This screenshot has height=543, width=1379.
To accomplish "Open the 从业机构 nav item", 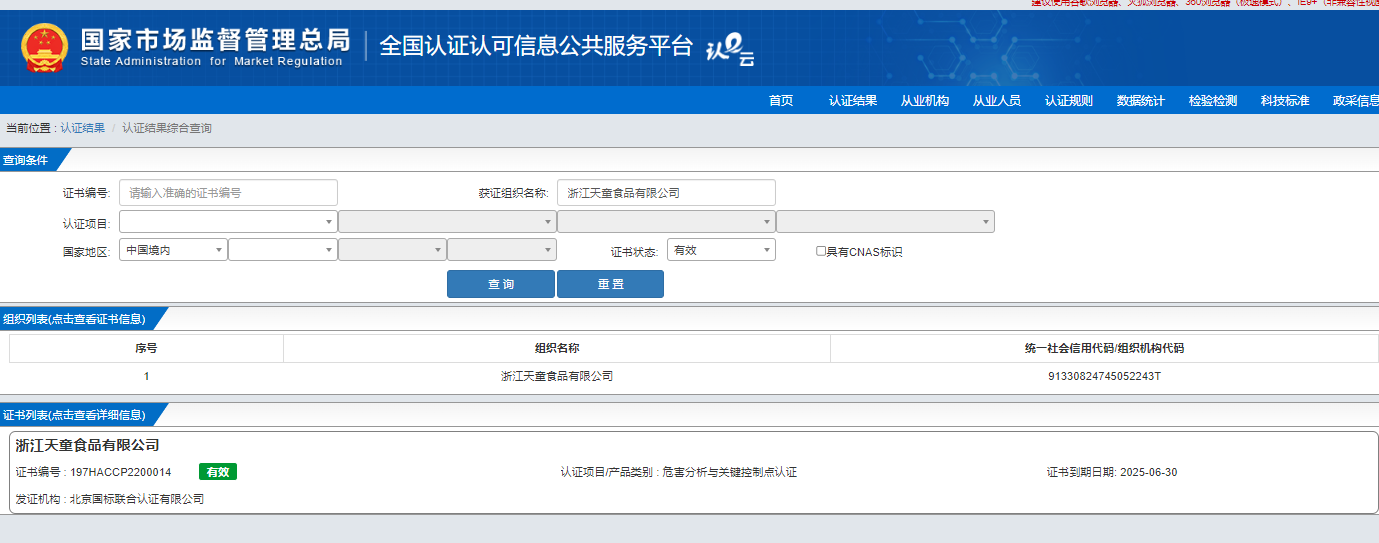I will [925, 101].
